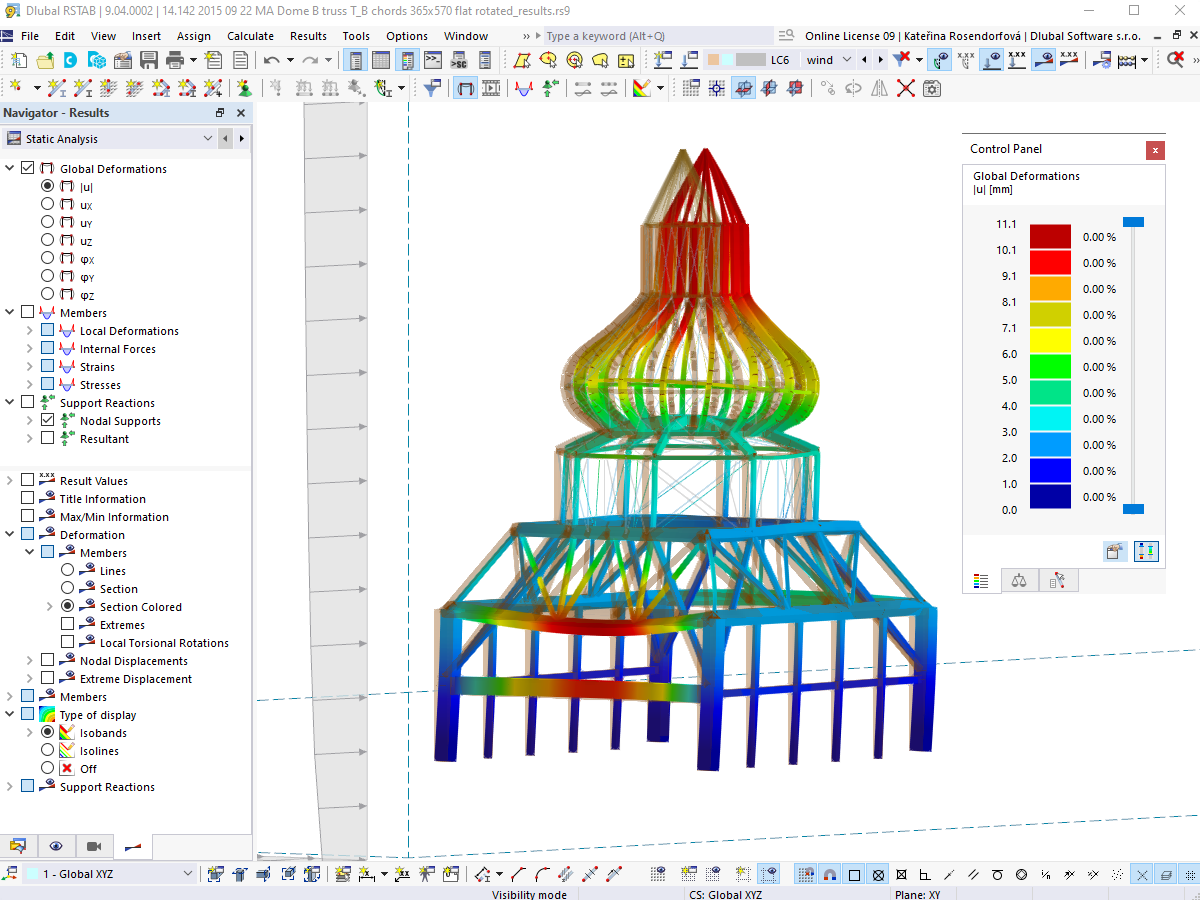The height and width of the screenshot is (900, 1200).
Task: Select the Isolines display radio button
Action: click(47, 750)
